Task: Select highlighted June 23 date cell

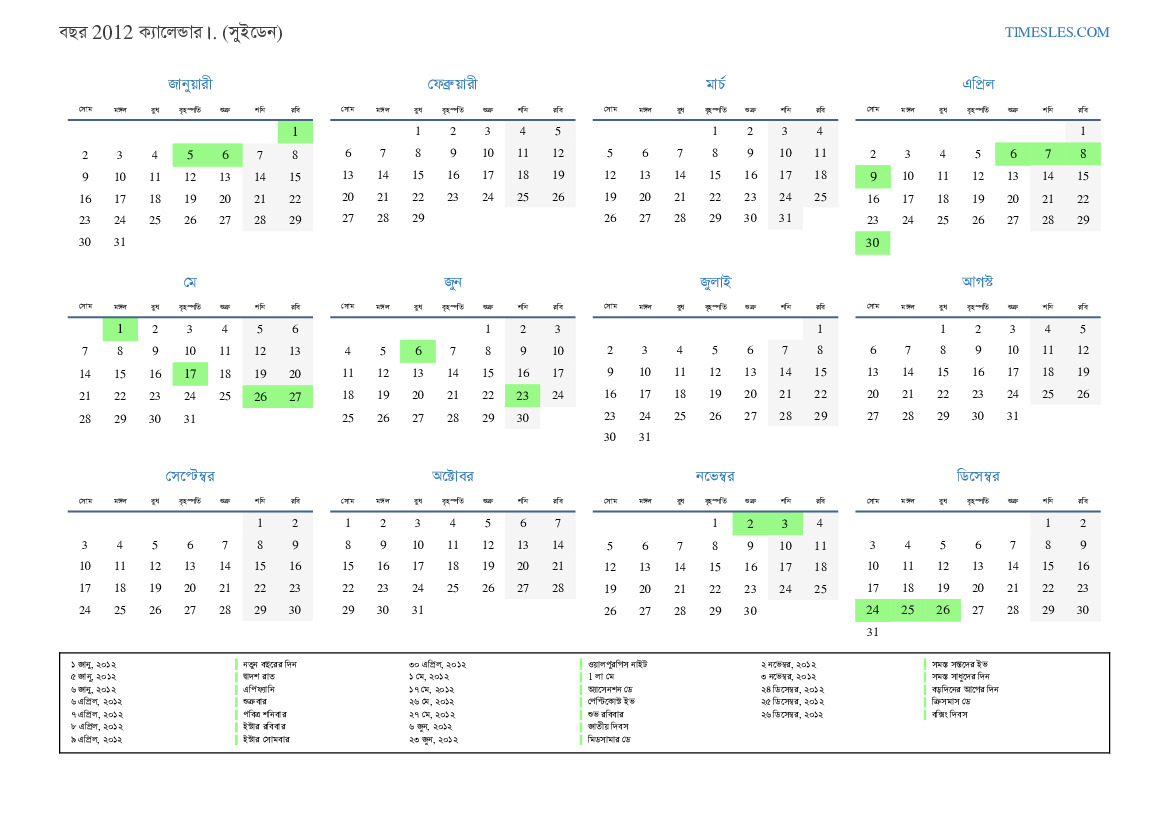Action: click(x=522, y=396)
